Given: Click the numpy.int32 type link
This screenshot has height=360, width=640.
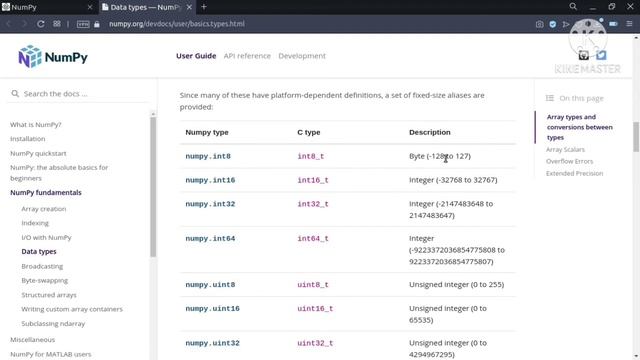Looking at the screenshot, I should (x=210, y=204).
